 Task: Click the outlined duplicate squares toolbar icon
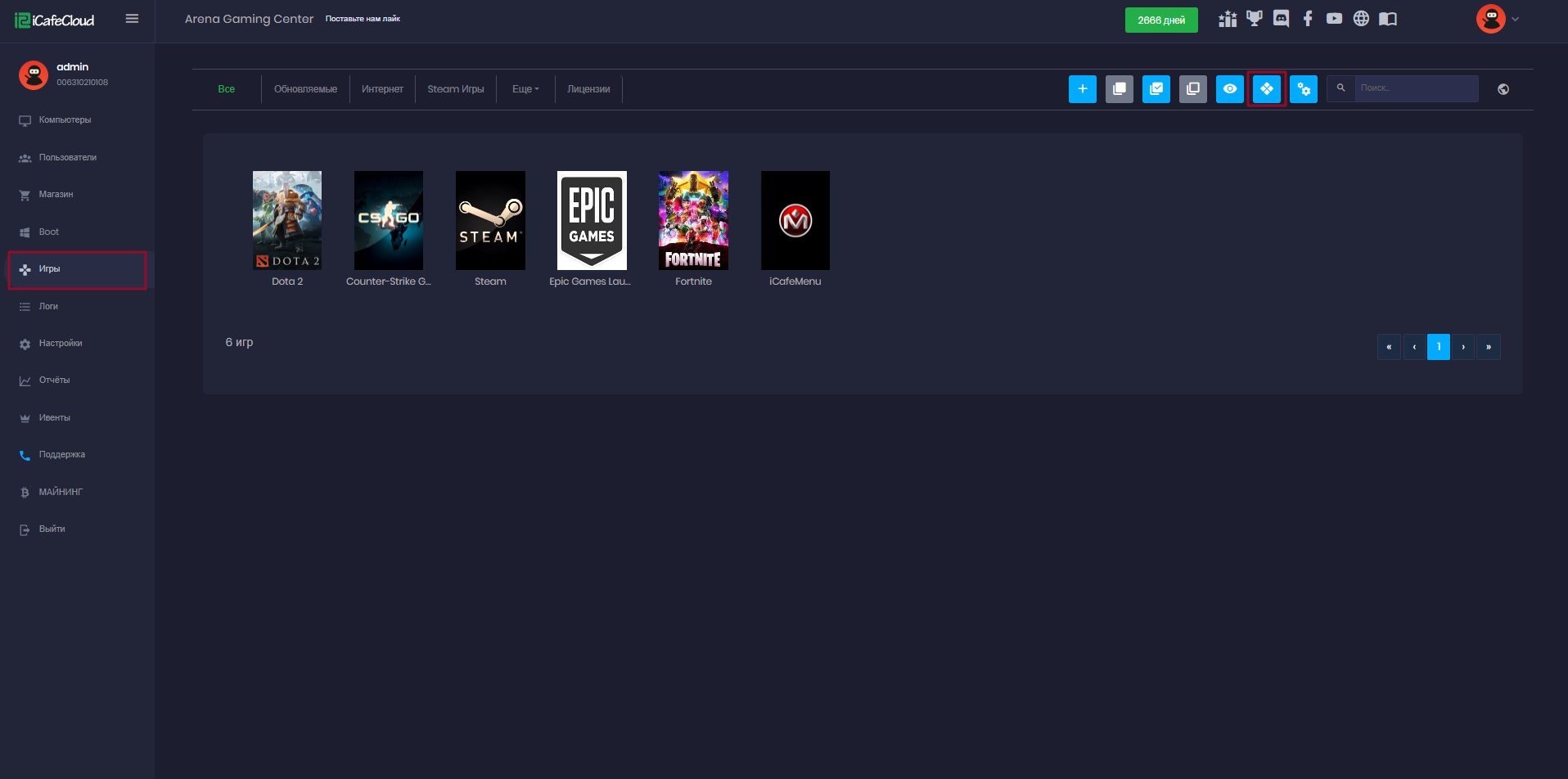(1193, 89)
